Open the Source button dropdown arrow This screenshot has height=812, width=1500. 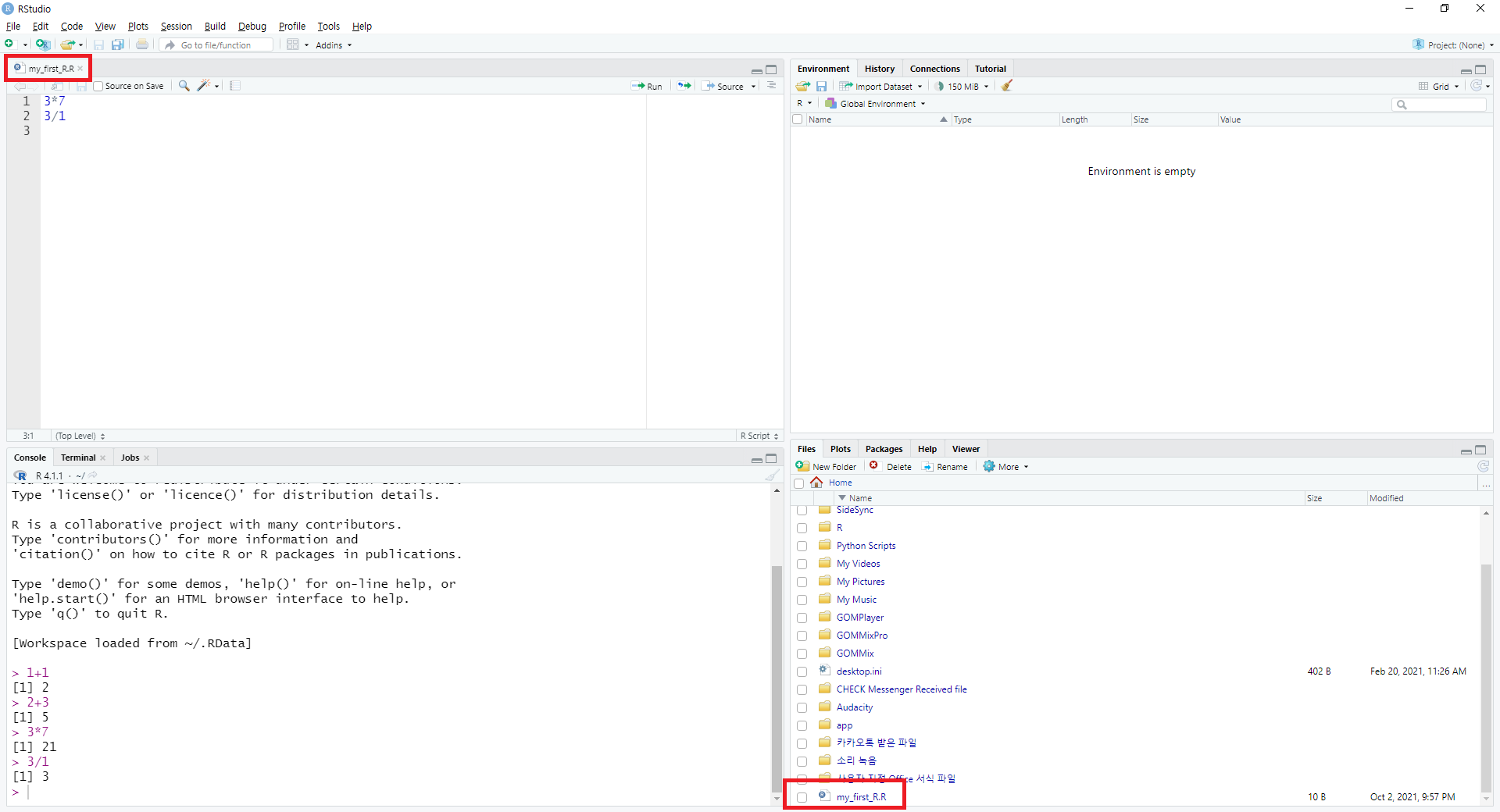coord(754,87)
